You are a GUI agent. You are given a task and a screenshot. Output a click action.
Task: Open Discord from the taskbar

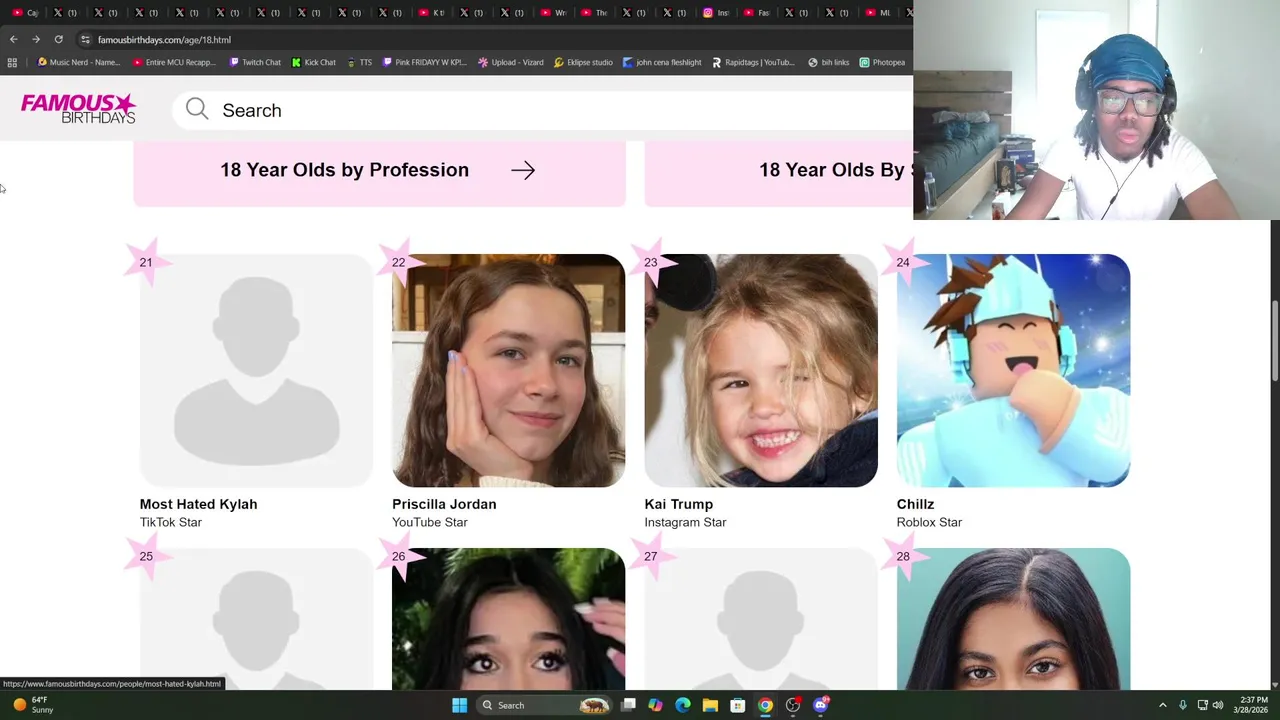tap(820, 705)
